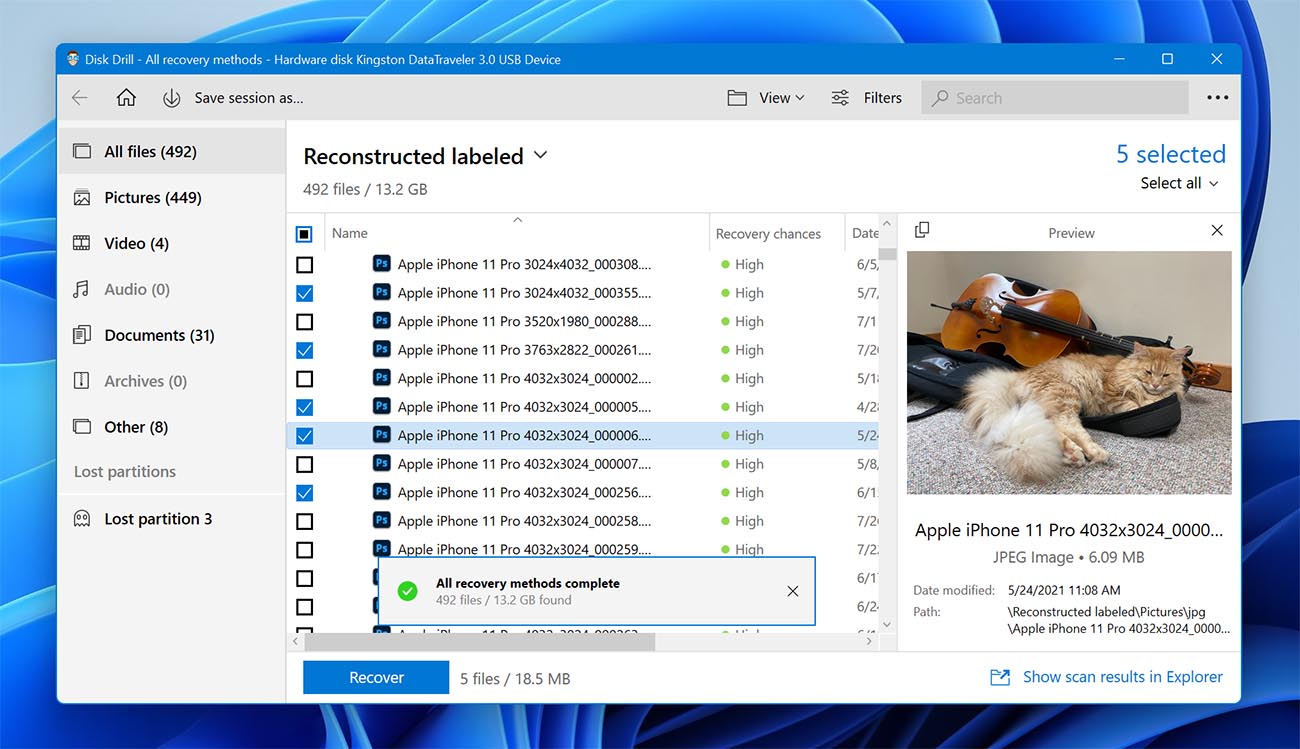Uncheck the 4032x3024_000006 file checkbox
The image size is (1300, 749).
(x=304, y=436)
